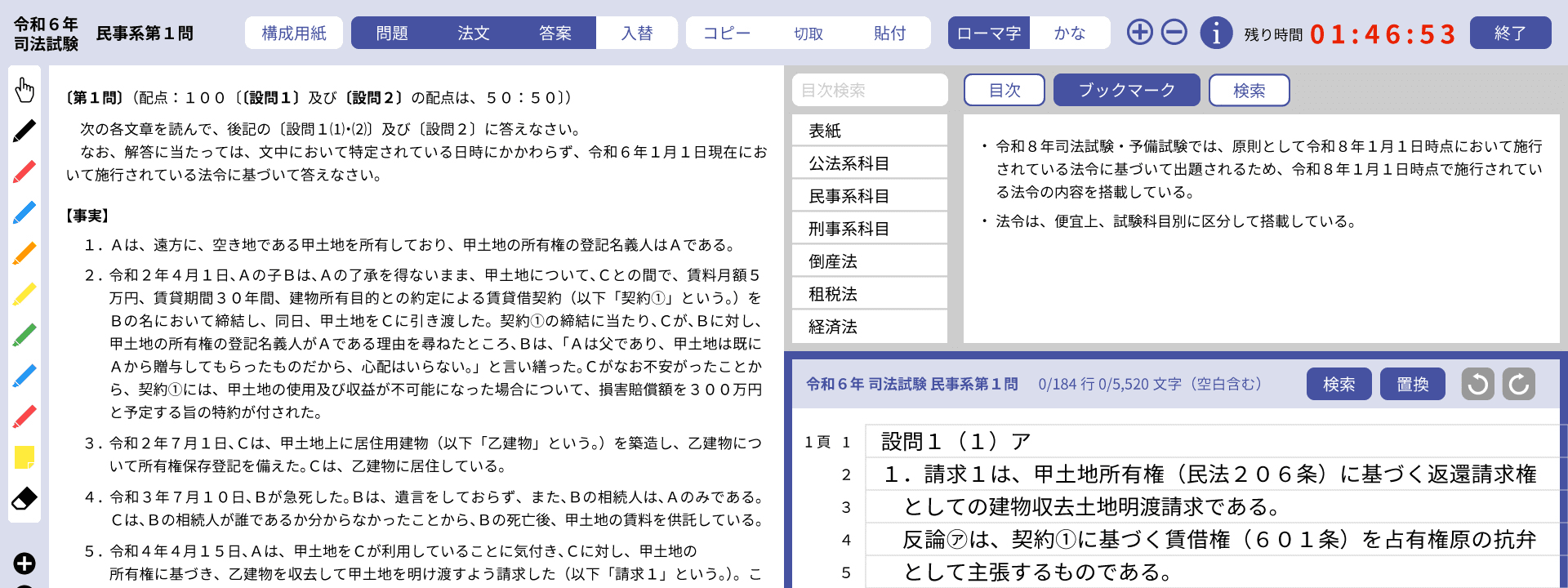Viewport: 1568px width, 588px height.
Task: Click answer line 4 starting '反論㋐は'
Action: pyautogui.click(x=1212, y=539)
